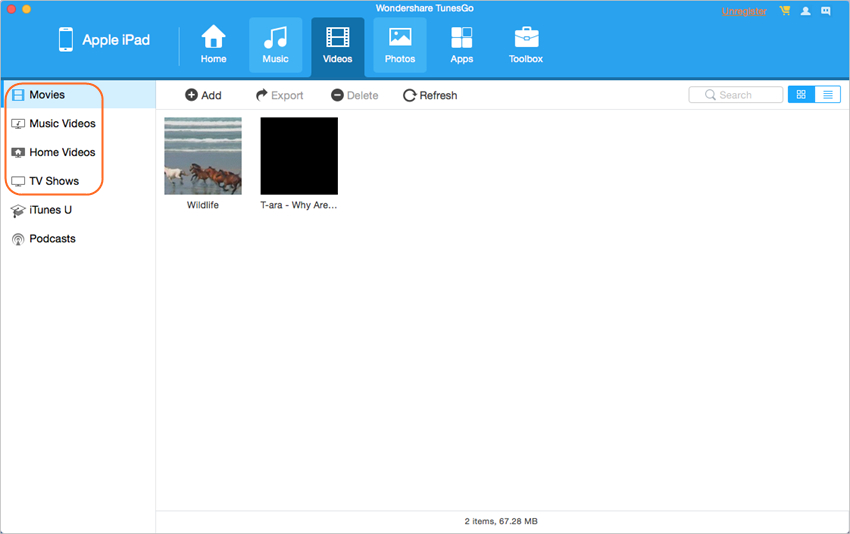The height and width of the screenshot is (534, 850).
Task: Click the Add video button
Action: tap(203, 95)
